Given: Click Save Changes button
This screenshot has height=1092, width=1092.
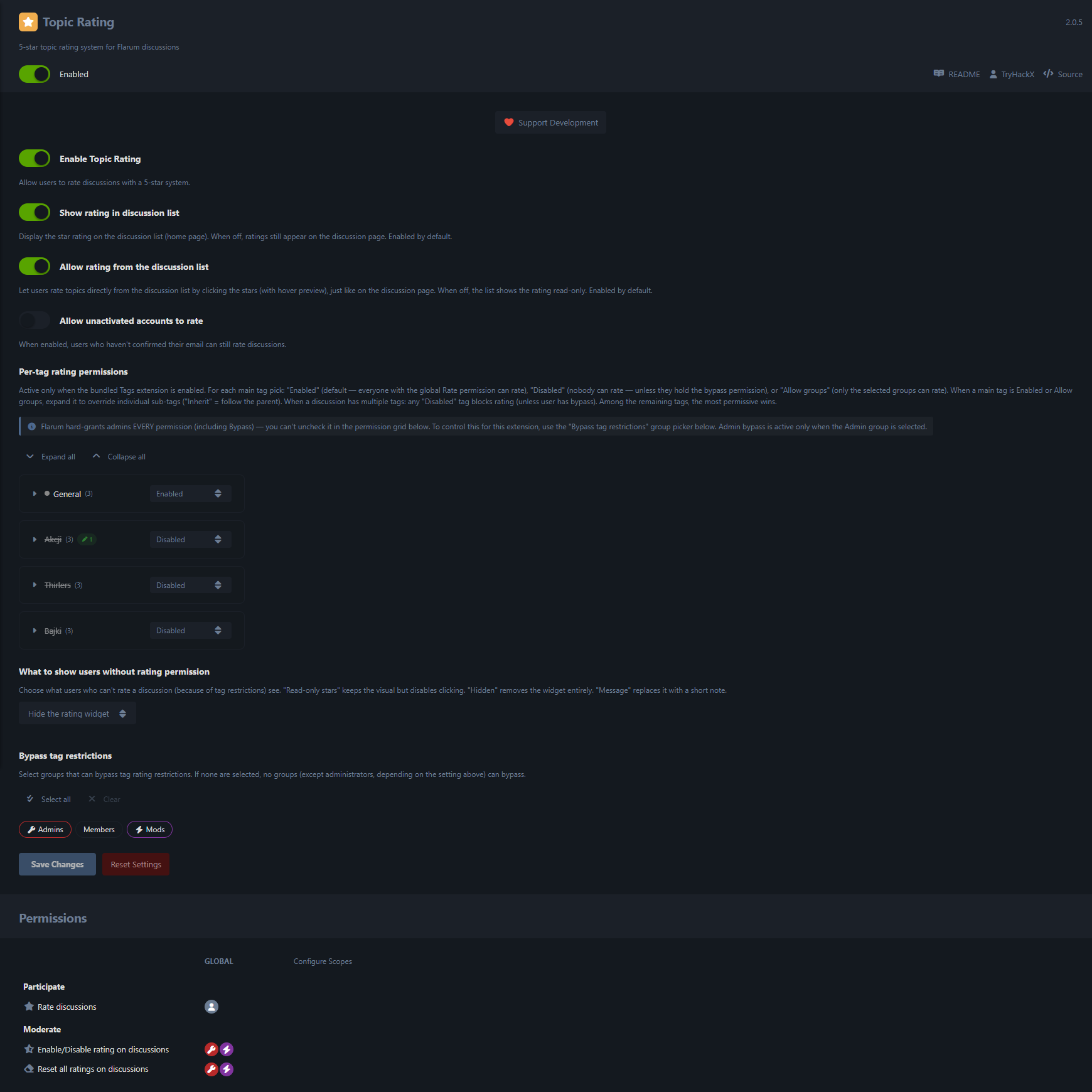Looking at the screenshot, I should (57, 864).
